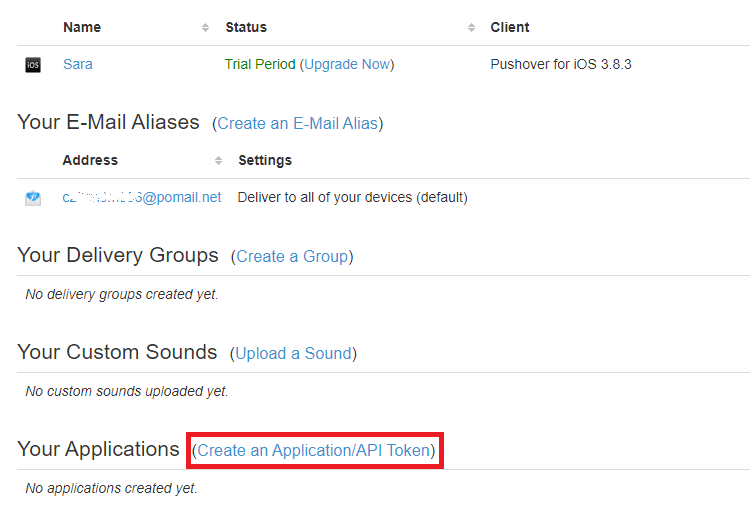Click Create an Application/API Token

click(316, 450)
